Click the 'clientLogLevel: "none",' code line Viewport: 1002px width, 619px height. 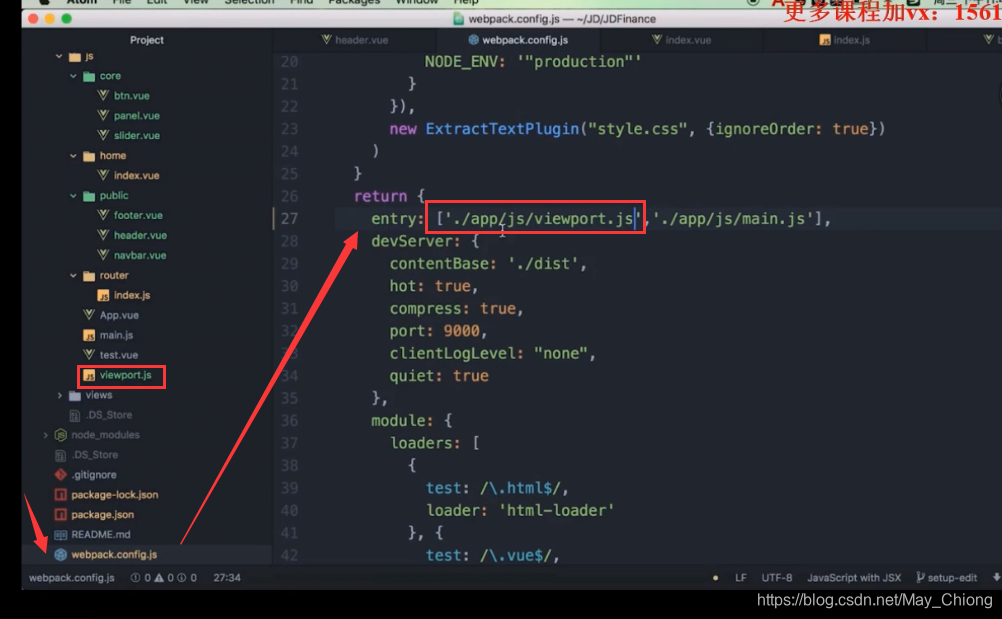492,353
